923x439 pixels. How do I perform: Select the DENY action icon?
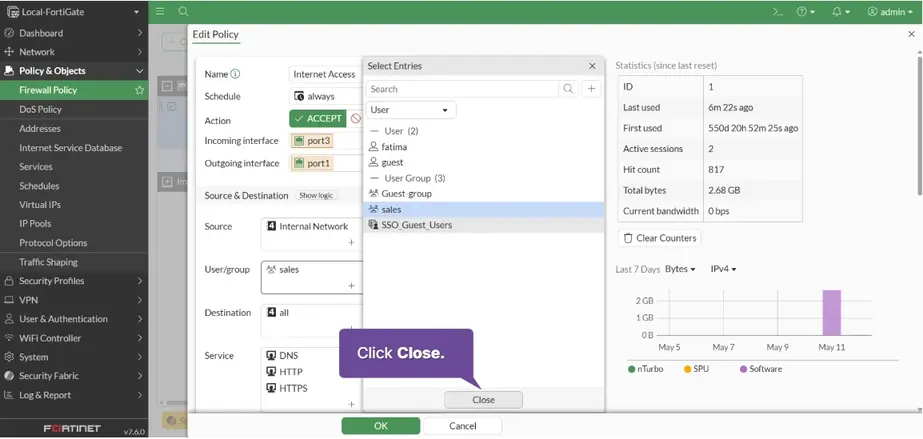[x=355, y=118]
